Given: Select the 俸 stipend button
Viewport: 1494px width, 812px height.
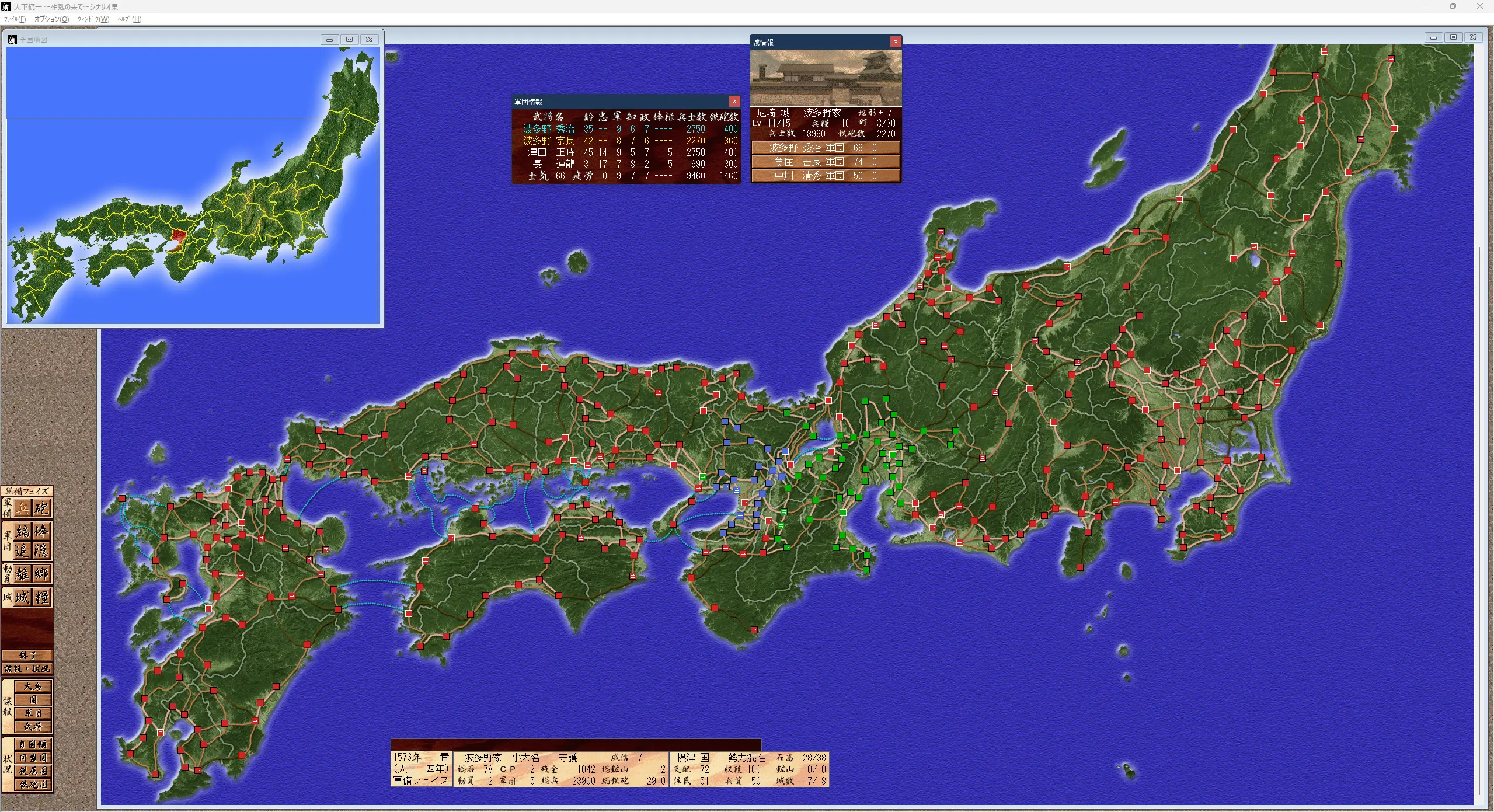Looking at the screenshot, I should click(41, 531).
